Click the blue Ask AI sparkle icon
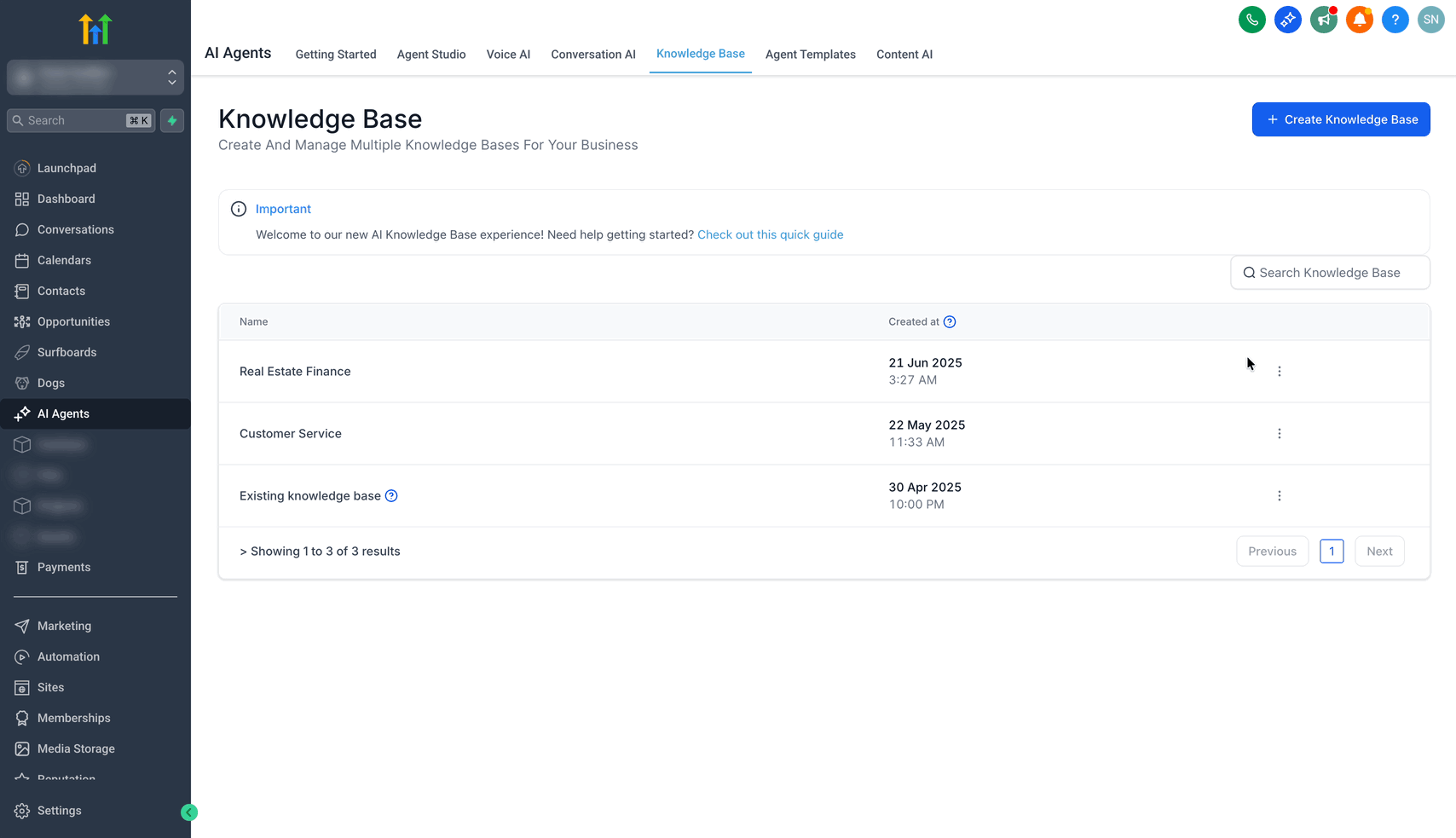Screen dimensions: 1456x838 (x=1287, y=20)
